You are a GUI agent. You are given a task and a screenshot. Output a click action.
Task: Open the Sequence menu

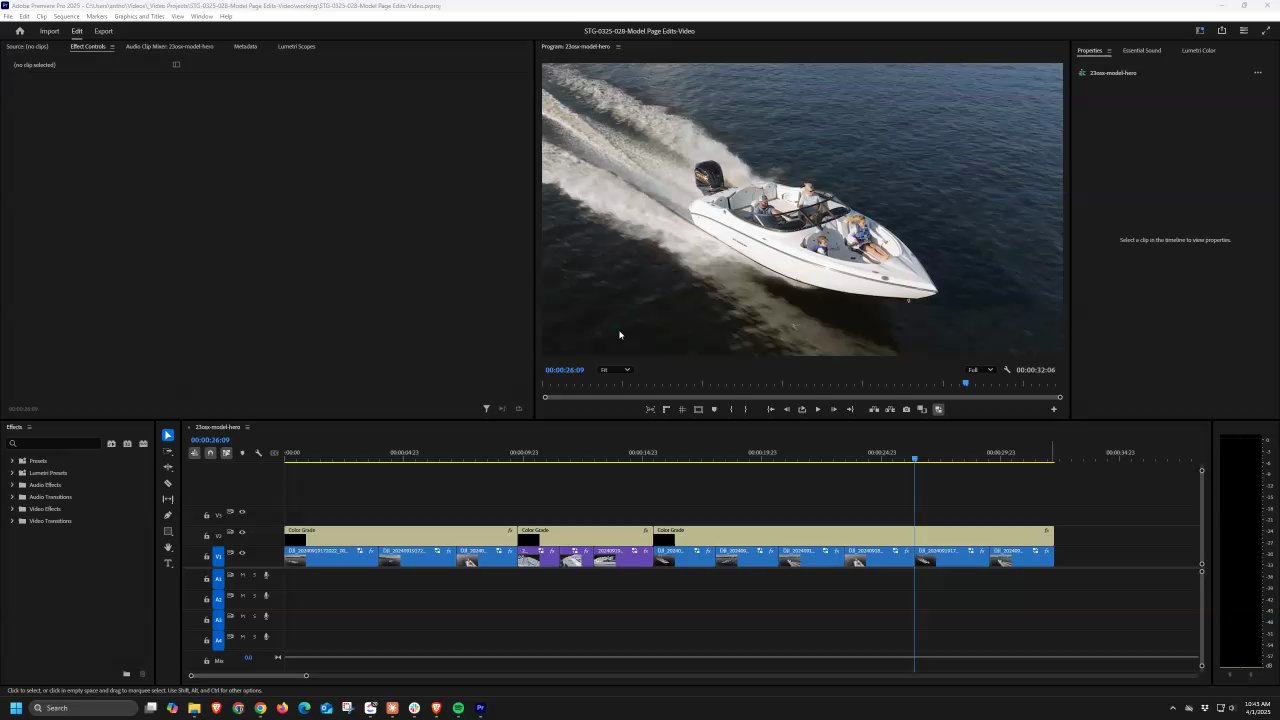click(66, 16)
